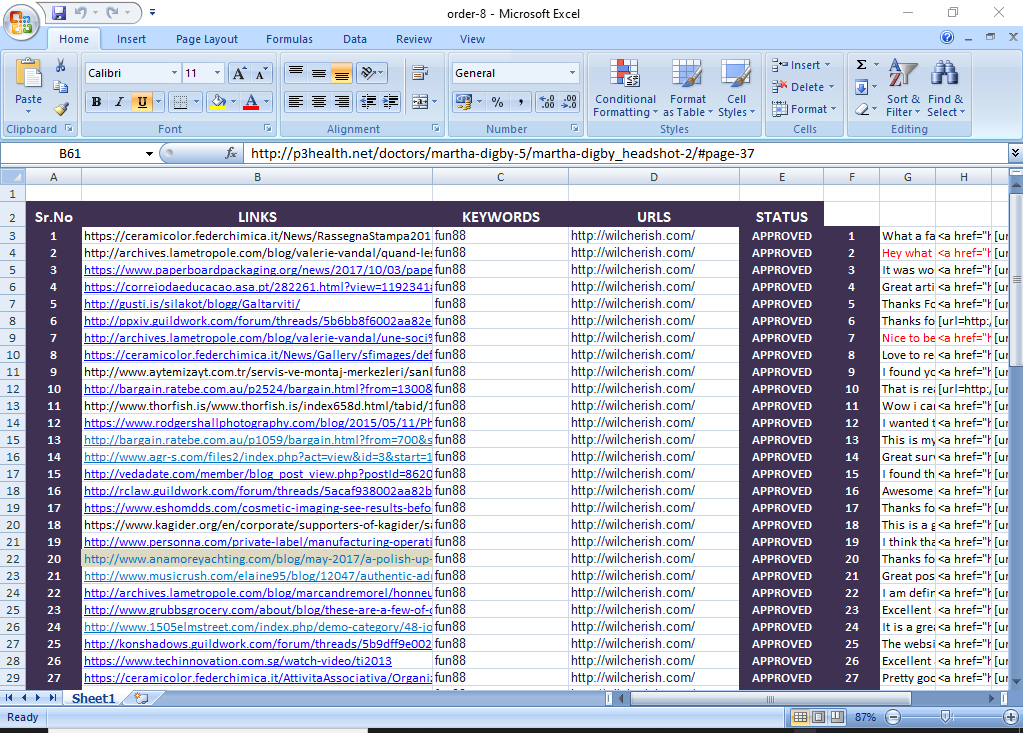Click the Format as Table icon

coord(687,88)
